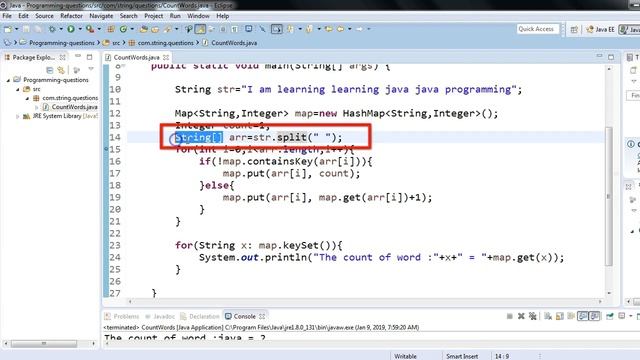Viewport: 640px width, 360px height.
Task: Open the Refactor menu
Action: (x=71, y=16)
